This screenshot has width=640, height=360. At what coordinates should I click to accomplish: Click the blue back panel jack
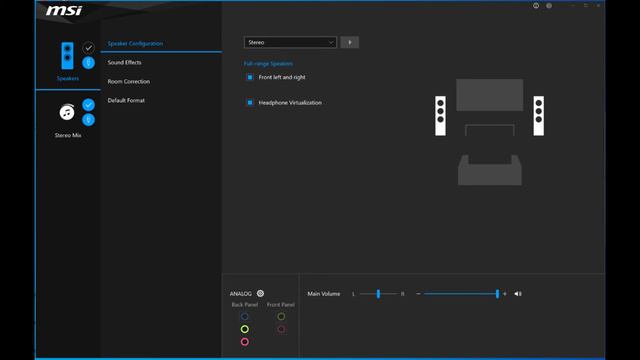(x=244, y=316)
